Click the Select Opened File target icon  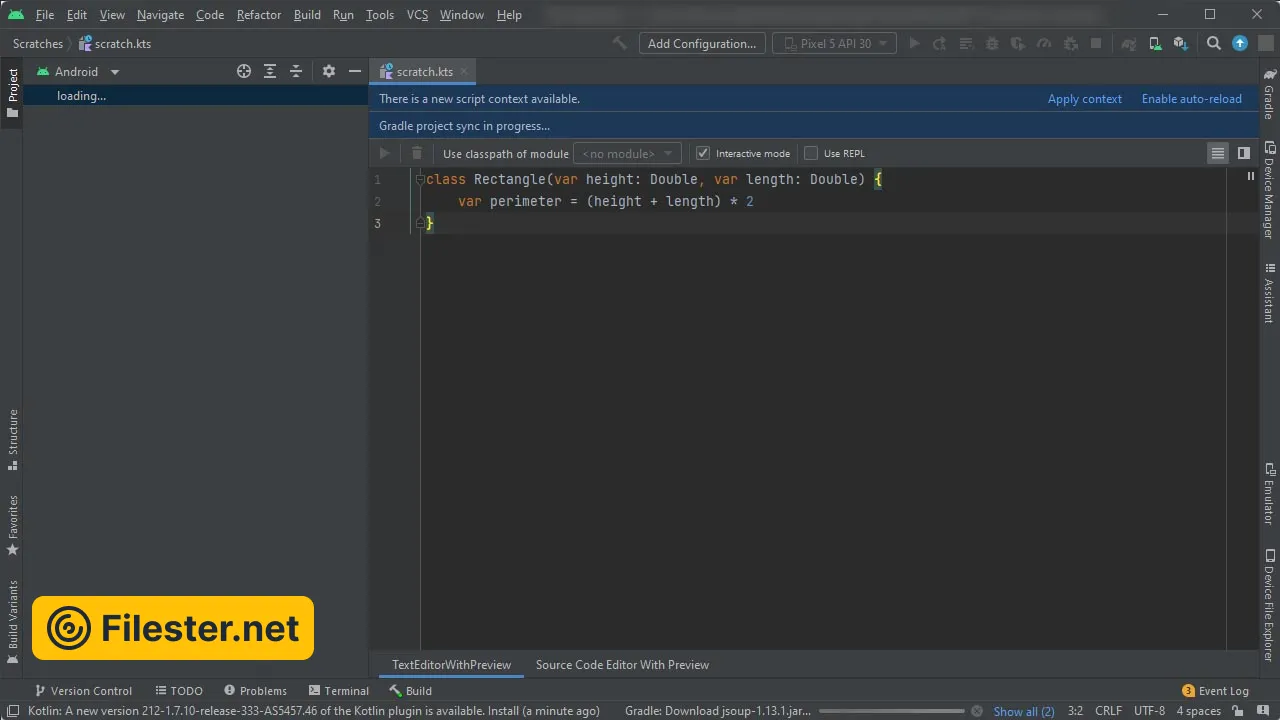tap(244, 71)
